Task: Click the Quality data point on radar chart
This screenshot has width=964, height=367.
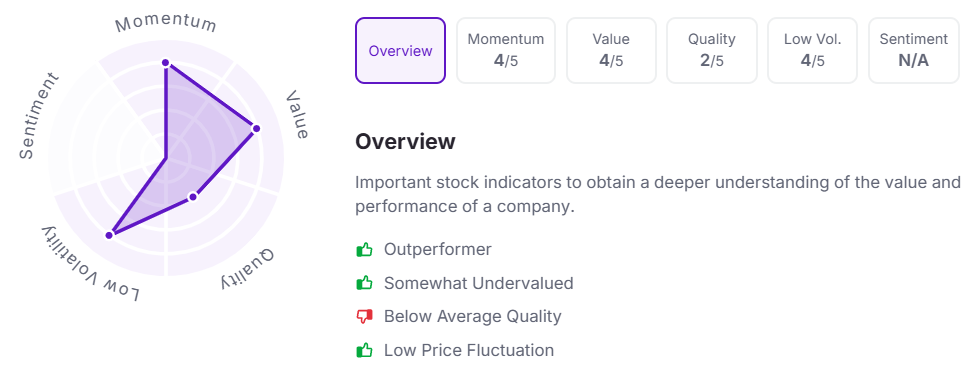Action: 193,197
